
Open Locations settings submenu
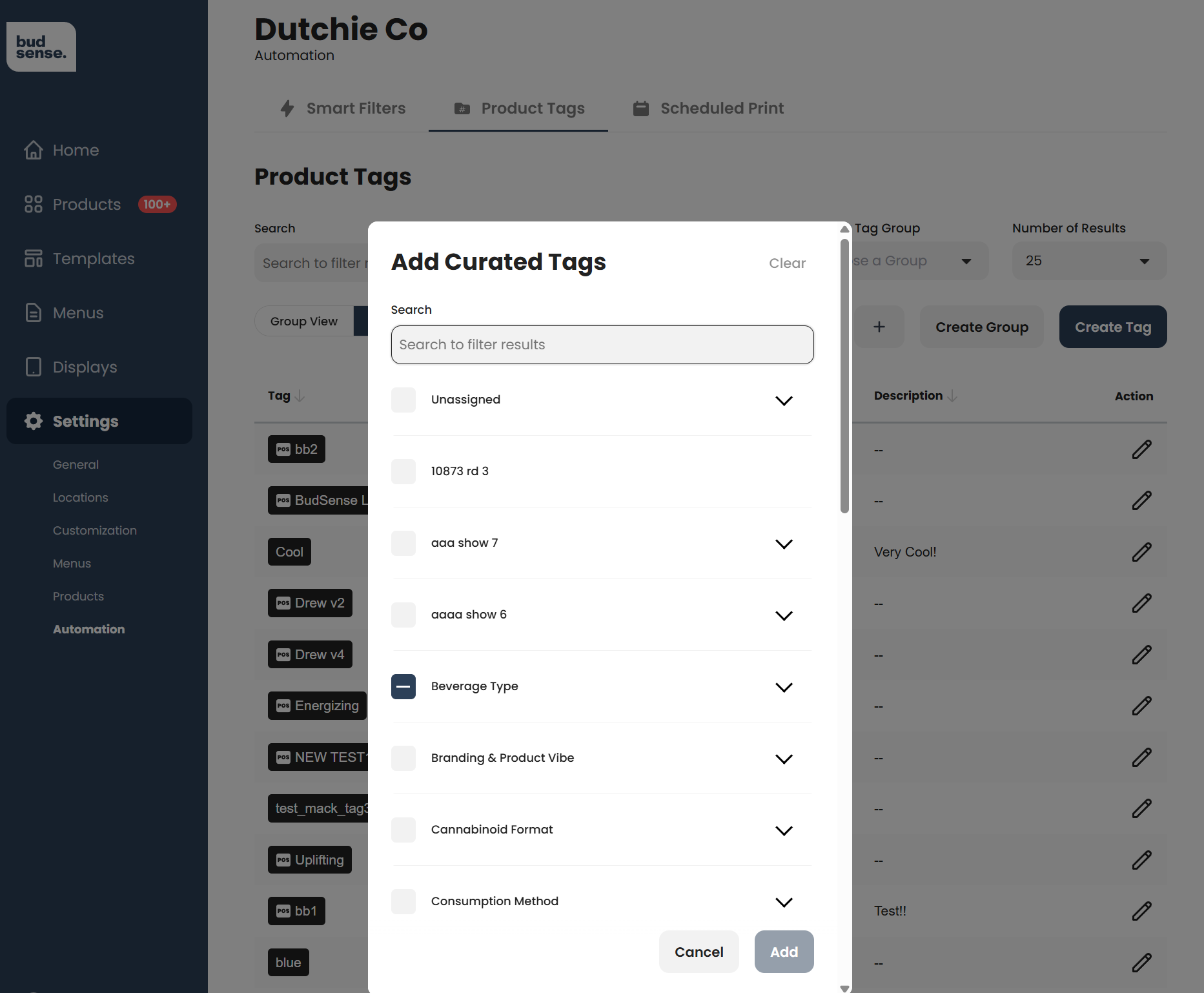tap(81, 498)
